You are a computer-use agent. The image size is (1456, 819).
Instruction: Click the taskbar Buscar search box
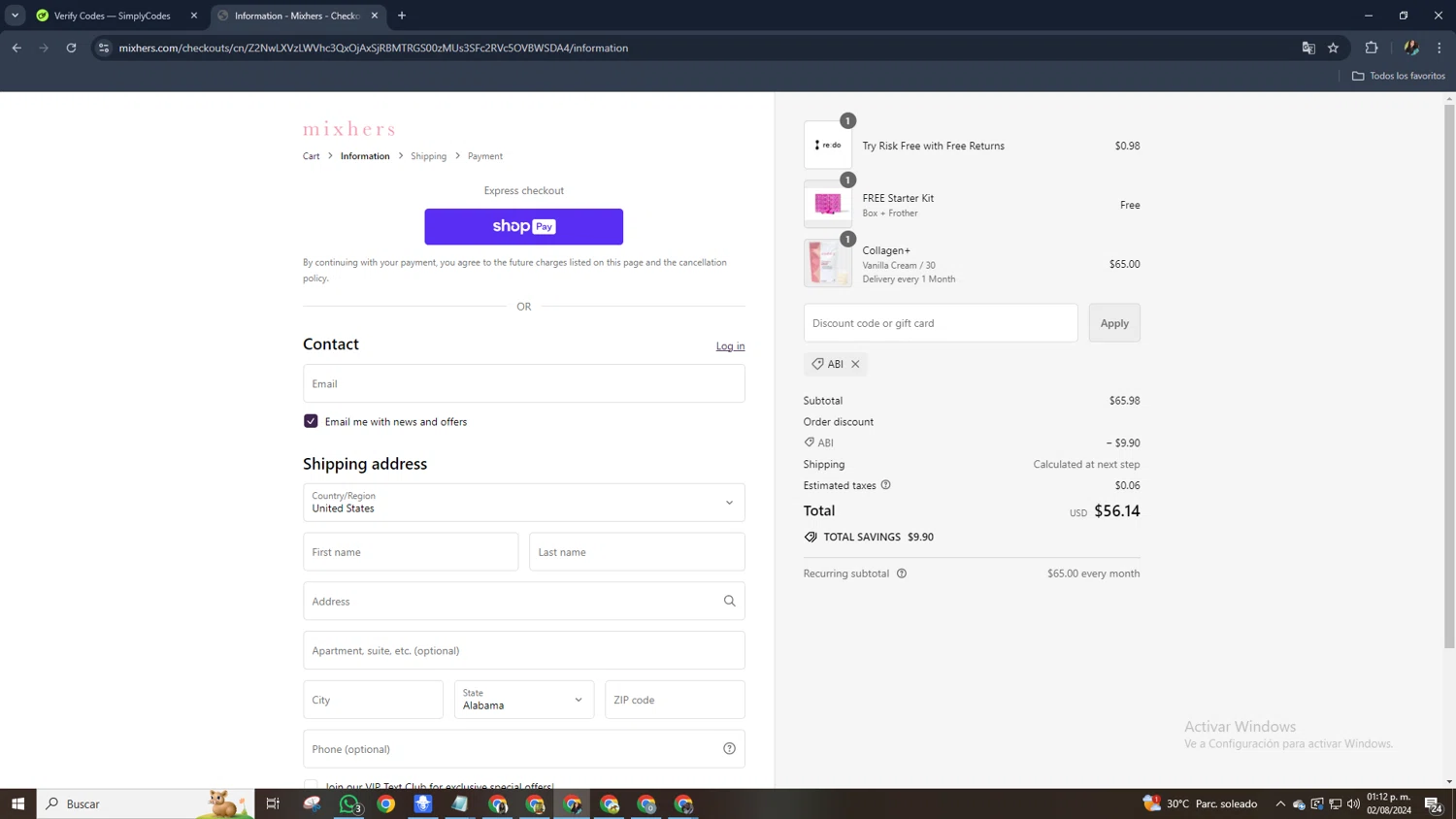pyautogui.click(x=146, y=803)
